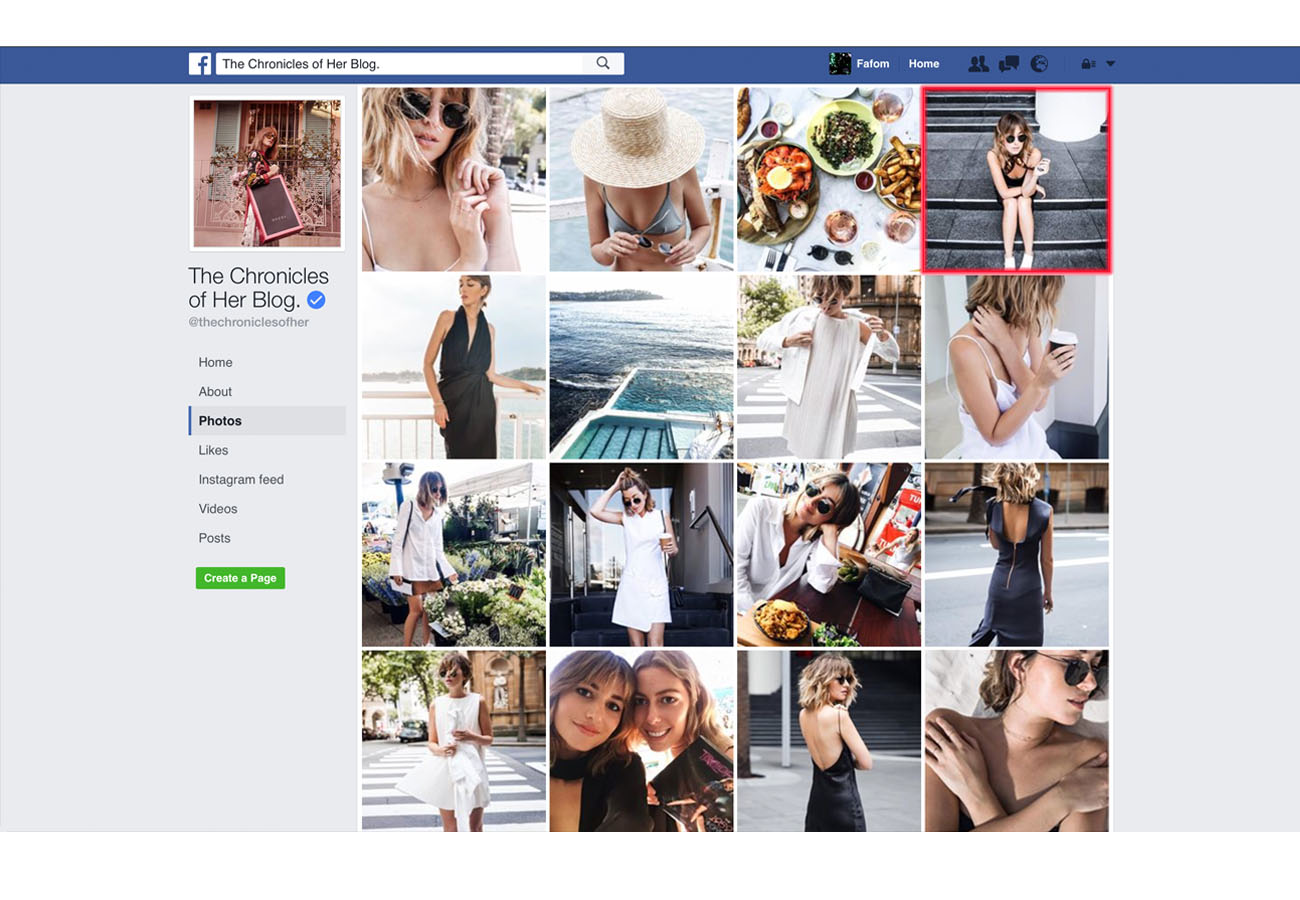Open the food table flat-lay photo
The width and height of the screenshot is (1300, 900).
[829, 179]
